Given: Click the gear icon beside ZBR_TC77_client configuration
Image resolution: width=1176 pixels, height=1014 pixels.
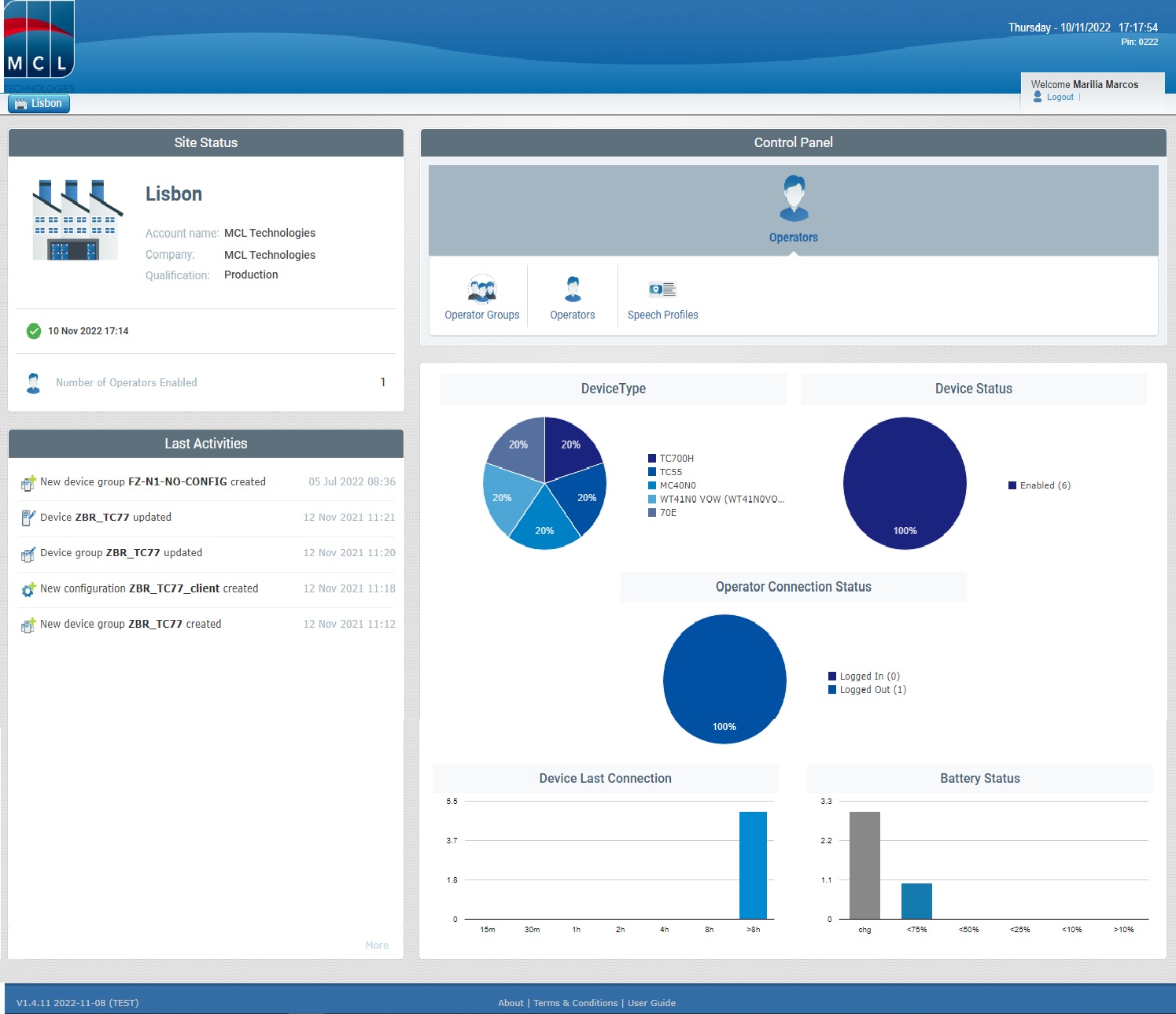Looking at the screenshot, I should pyautogui.click(x=28, y=588).
